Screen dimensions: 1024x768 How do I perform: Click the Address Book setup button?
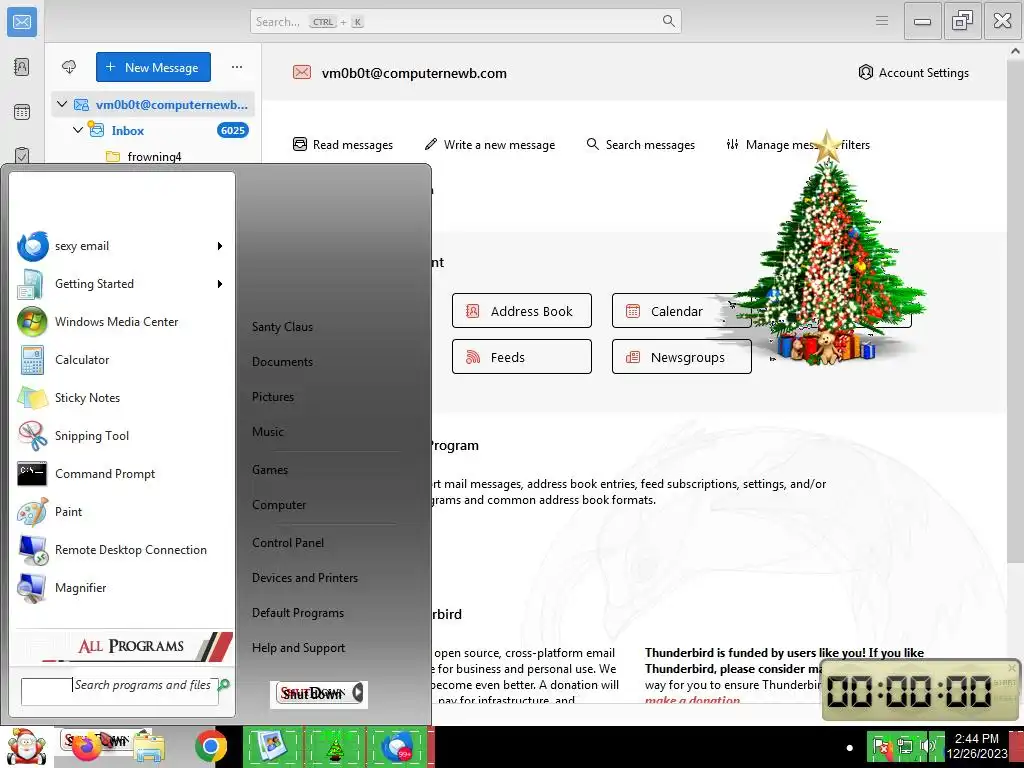coord(522,311)
